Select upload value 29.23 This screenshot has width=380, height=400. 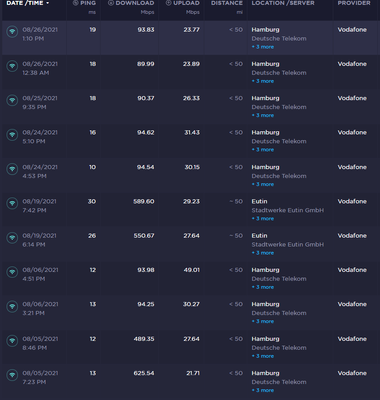(192, 201)
